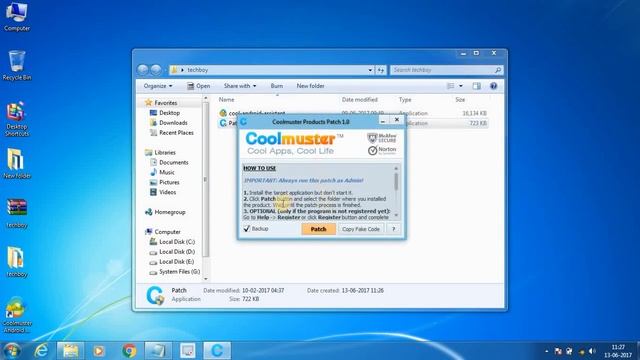Image resolution: width=640 pixels, height=360 pixels.
Task: Sort by Size column header
Action: (460, 100)
